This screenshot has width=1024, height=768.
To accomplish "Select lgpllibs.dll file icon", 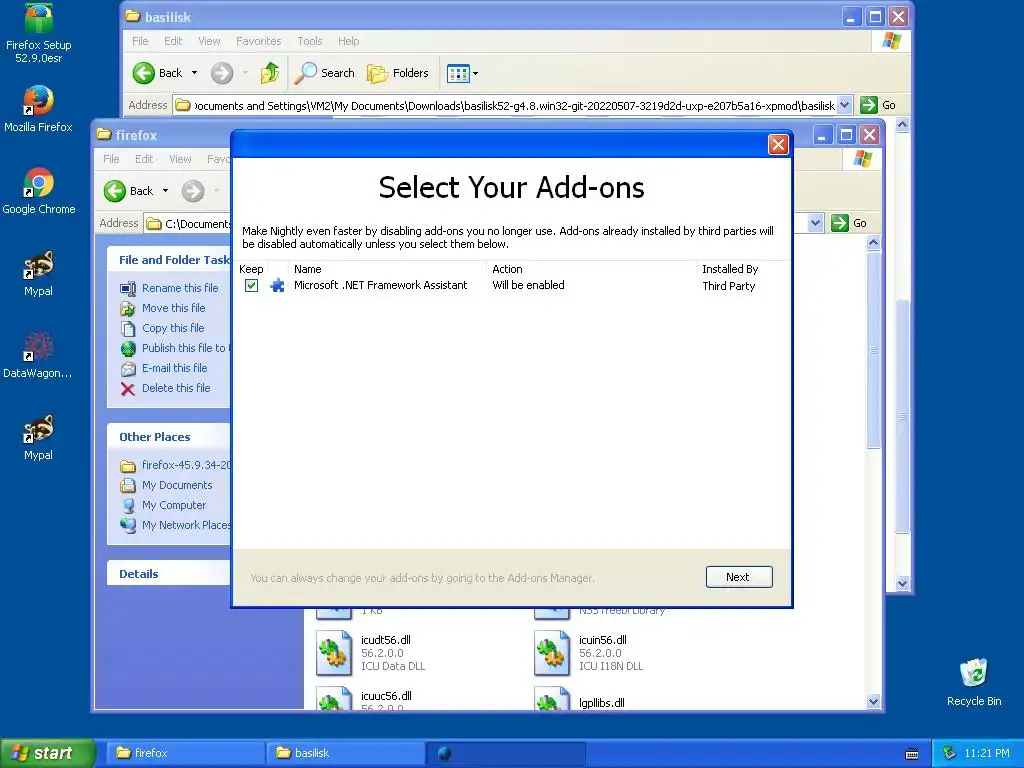I will (552, 698).
